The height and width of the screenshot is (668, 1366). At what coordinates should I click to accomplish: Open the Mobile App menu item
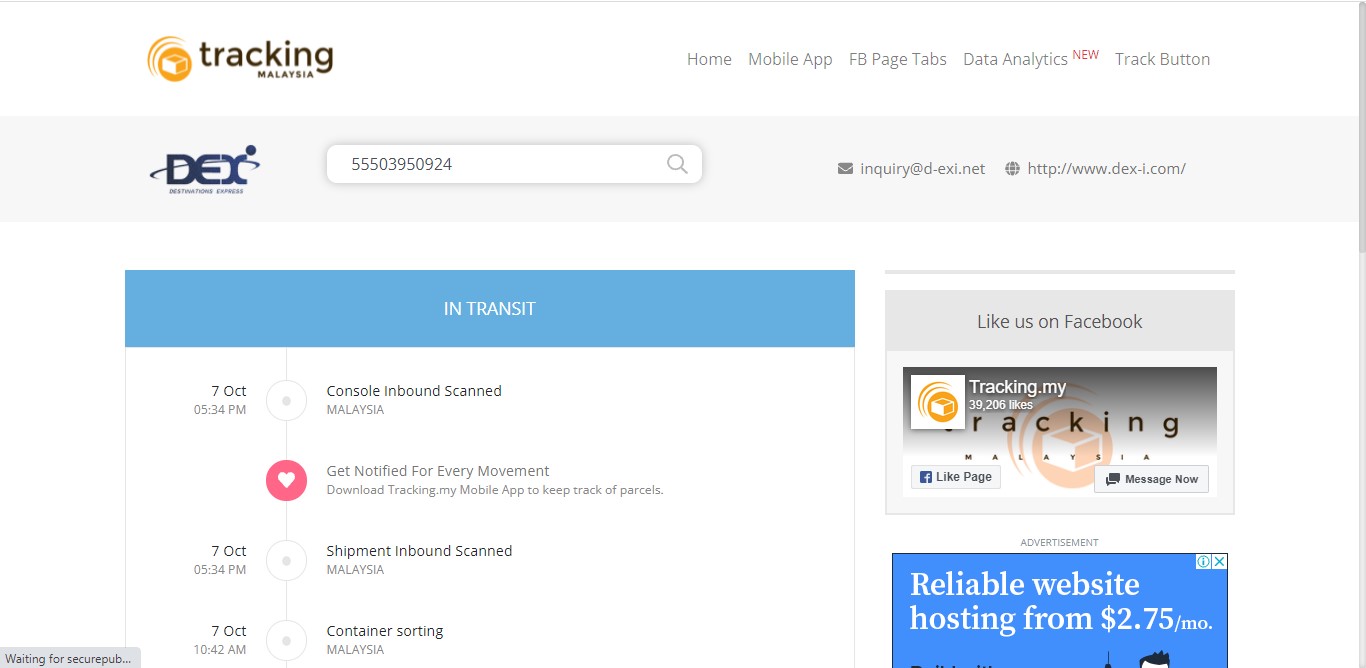pyautogui.click(x=790, y=59)
